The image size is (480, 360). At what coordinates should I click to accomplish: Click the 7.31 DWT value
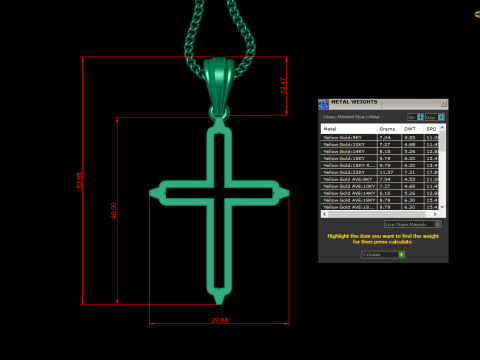click(x=409, y=172)
